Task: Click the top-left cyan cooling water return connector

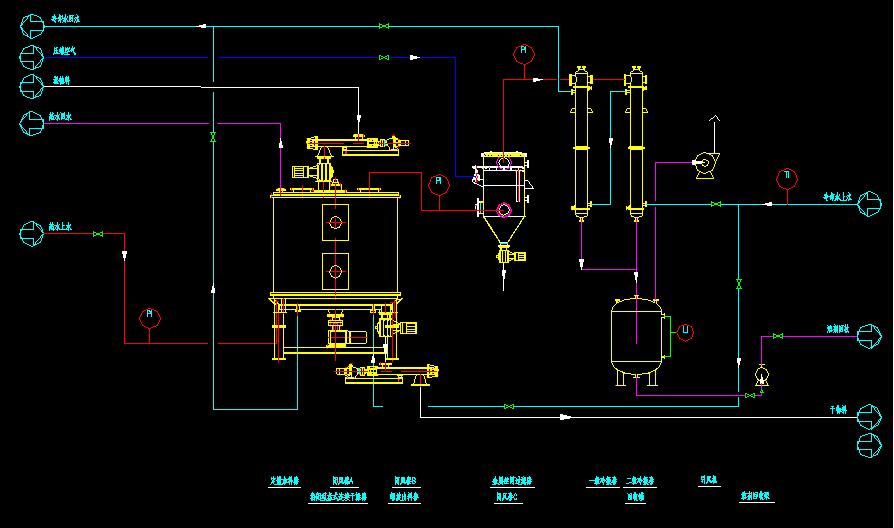Action: point(32,22)
